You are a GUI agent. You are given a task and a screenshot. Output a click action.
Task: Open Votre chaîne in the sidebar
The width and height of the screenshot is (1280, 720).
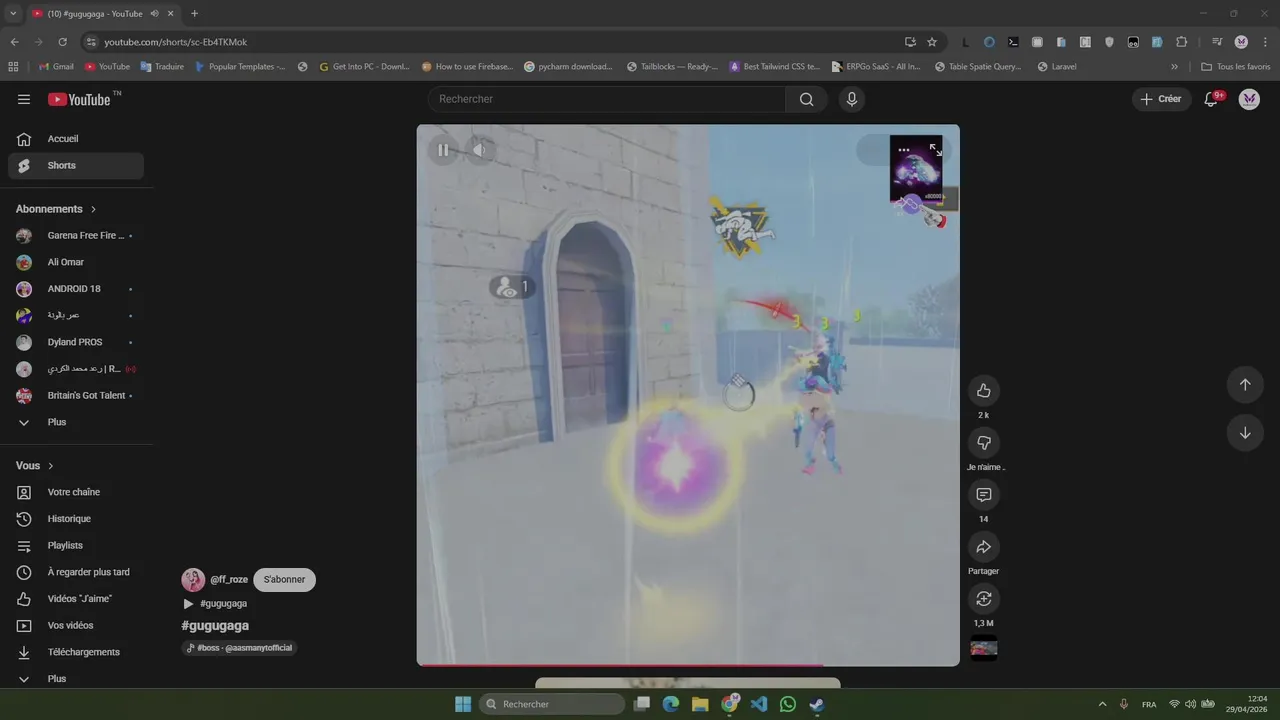coord(76,492)
